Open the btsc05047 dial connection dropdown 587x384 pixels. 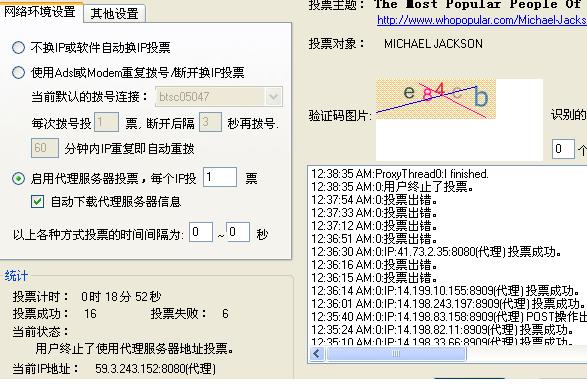pyautogui.click(x=273, y=97)
